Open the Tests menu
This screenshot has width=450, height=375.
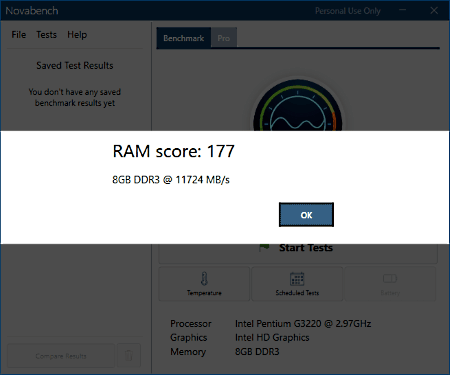point(46,35)
